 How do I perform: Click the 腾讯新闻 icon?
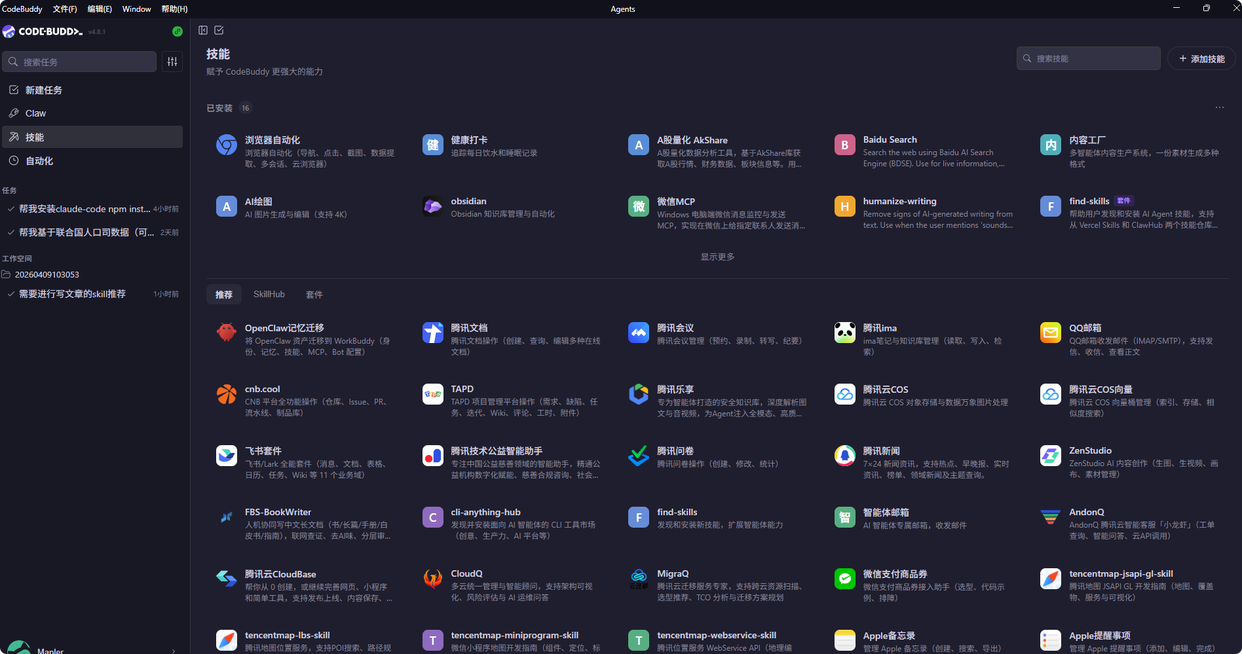click(845, 456)
